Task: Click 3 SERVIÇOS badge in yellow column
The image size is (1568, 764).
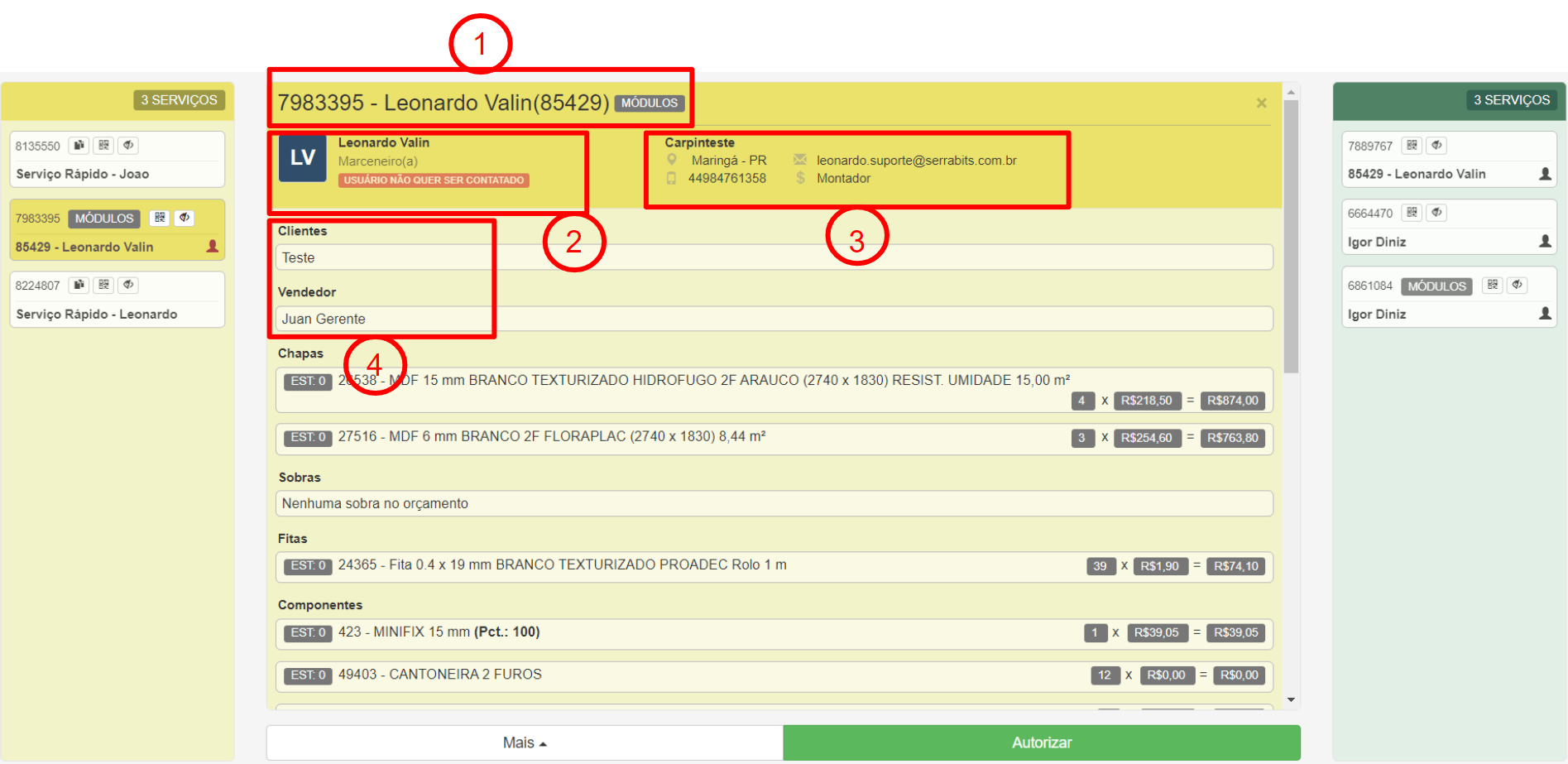Action: [179, 100]
